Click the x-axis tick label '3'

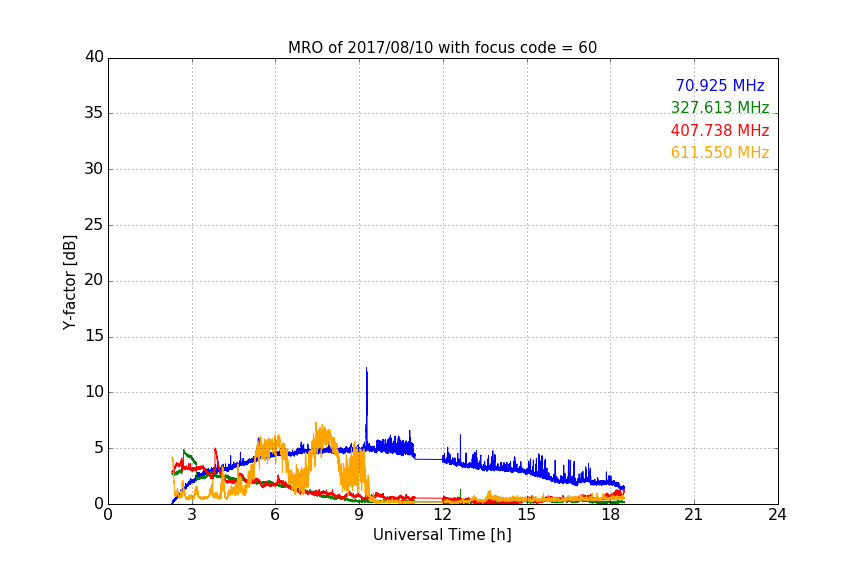[192, 515]
